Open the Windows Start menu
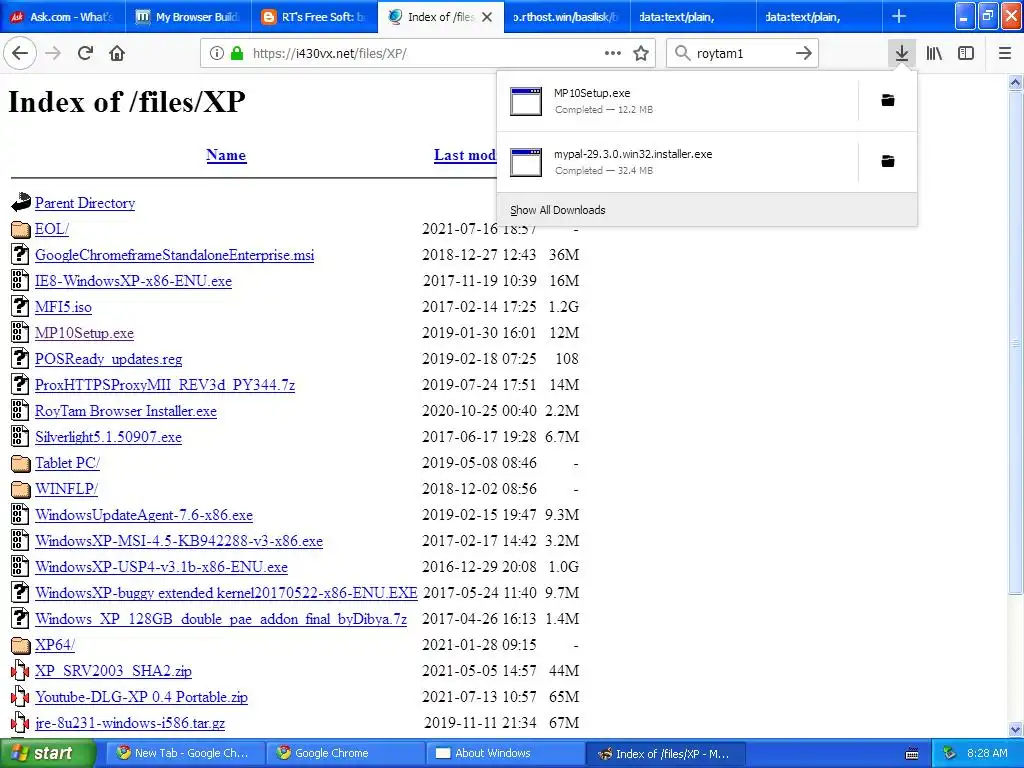The height and width of the screenshot is (768, 1024). click(x=48, y=753)
